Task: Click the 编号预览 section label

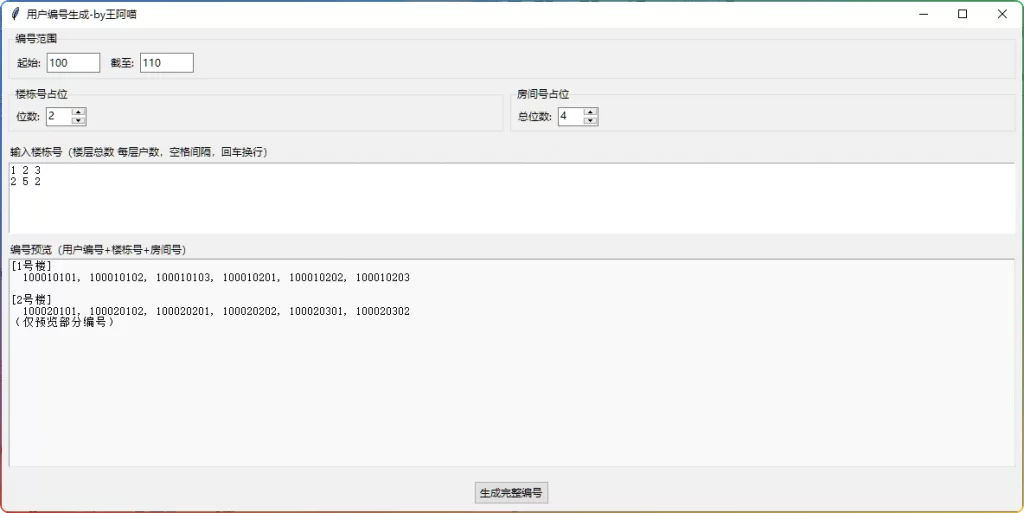Action: click(98, 250)
